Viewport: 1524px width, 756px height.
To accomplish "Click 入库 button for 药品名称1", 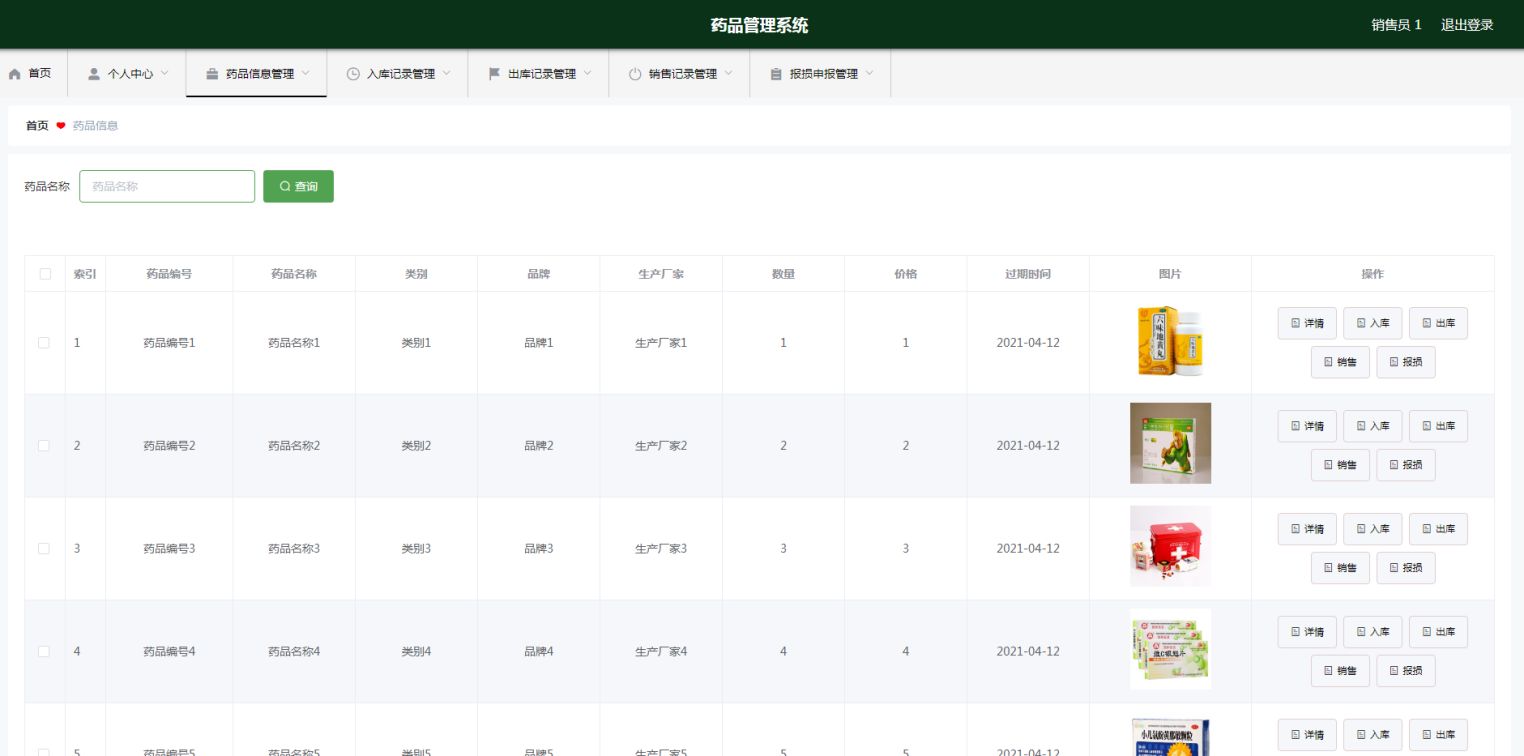I will 1373,323.
